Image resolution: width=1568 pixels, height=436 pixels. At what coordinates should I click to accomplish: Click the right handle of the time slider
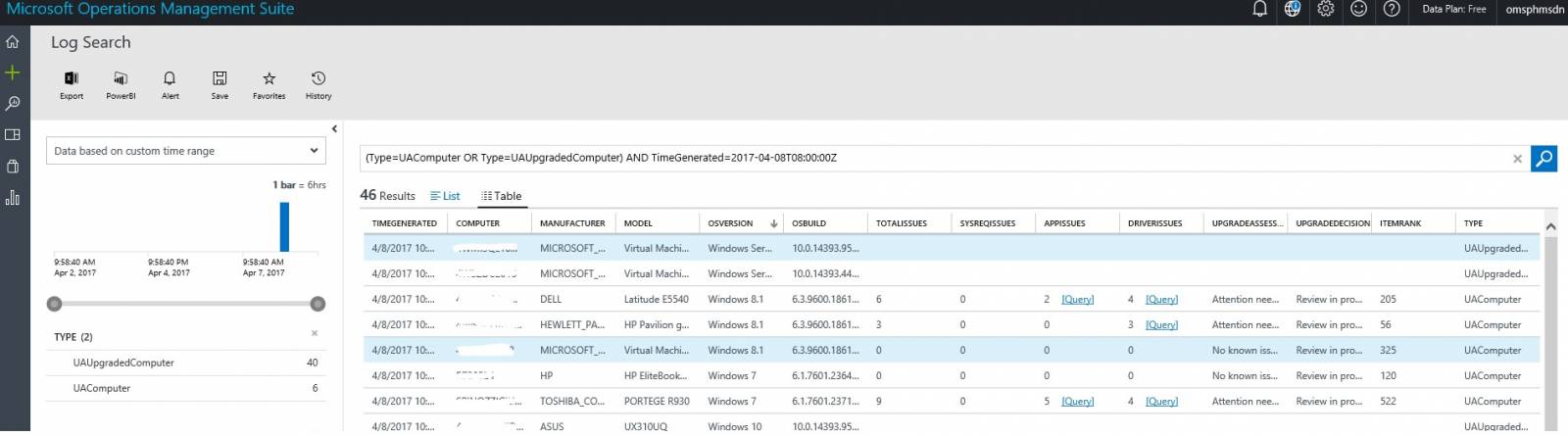318,304
